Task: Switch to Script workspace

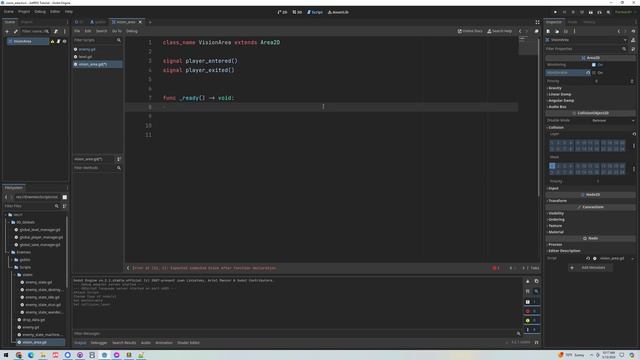Action: click(x=315, y=12)
